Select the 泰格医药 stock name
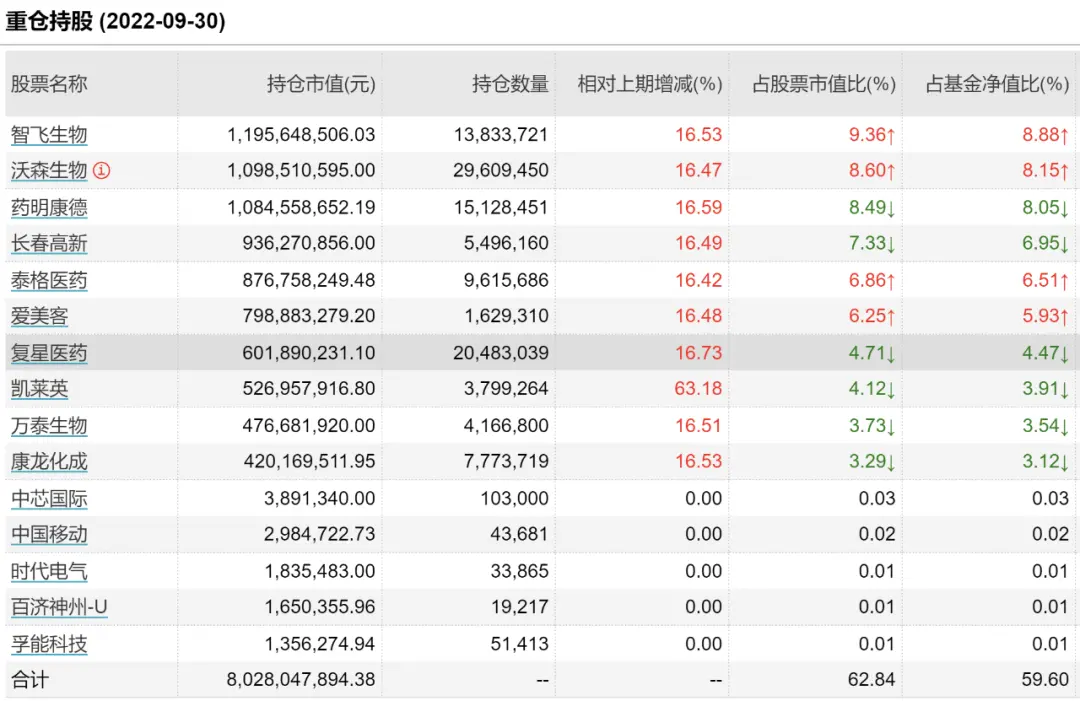Screen dimensions: 1080x701 click(49, 280)
